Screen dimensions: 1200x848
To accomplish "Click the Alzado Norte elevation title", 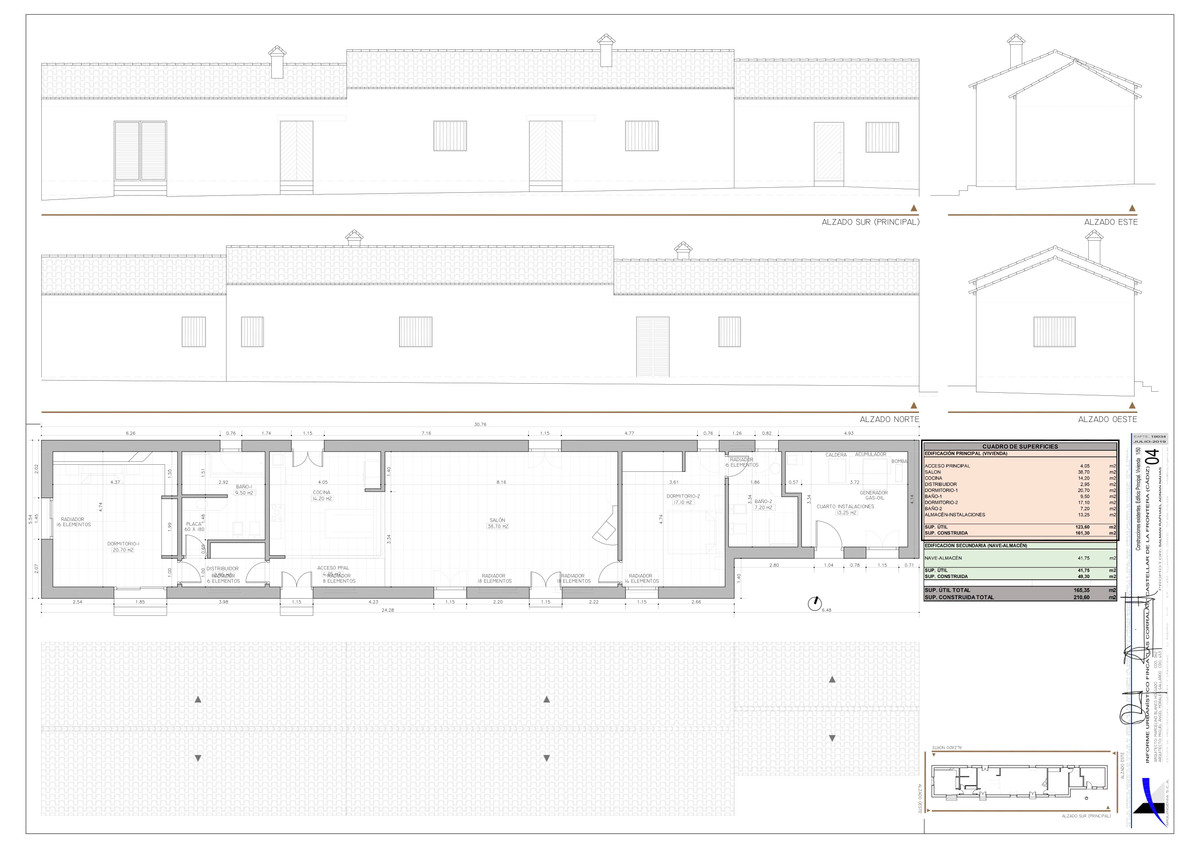I will pyautogui.click(x=888, y=420).
